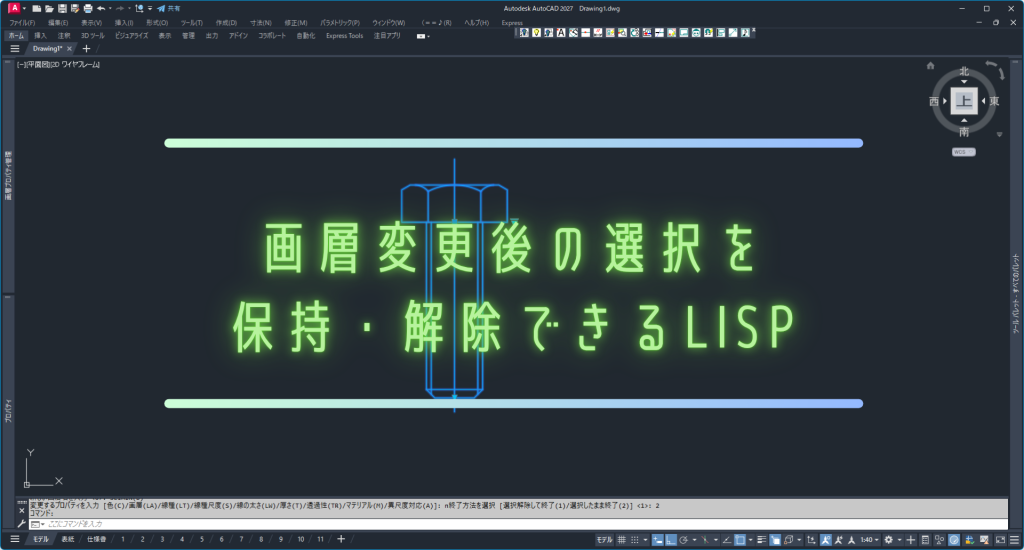Open a file with the folder icon
This screenshot has height=550, width=1024.
click(49, 8)
